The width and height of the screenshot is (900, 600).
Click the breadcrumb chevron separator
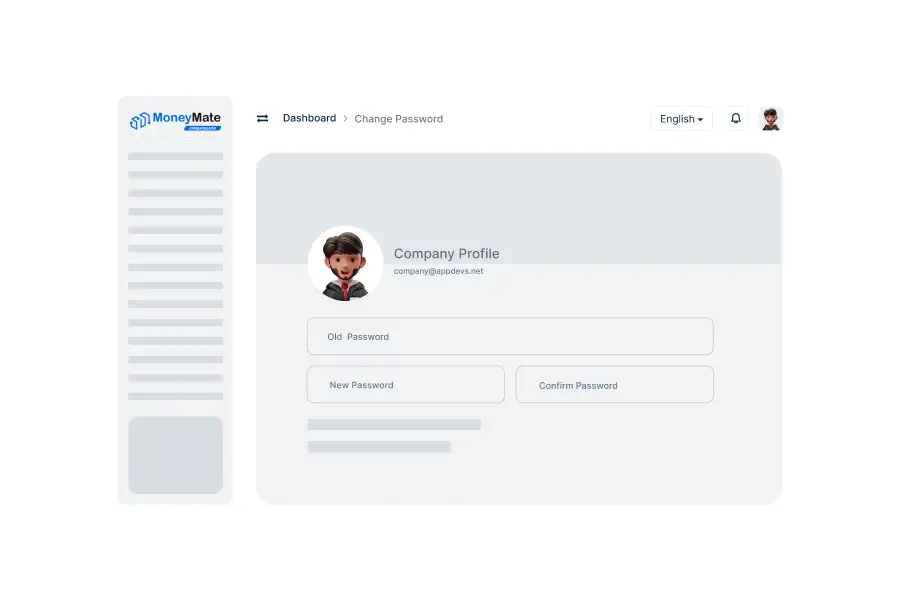(345, 118)
